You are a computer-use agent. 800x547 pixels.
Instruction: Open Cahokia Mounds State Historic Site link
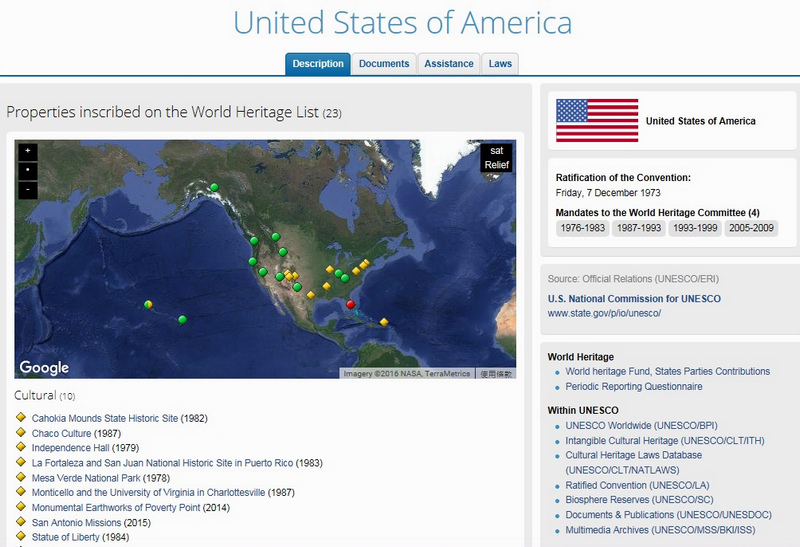105,418
